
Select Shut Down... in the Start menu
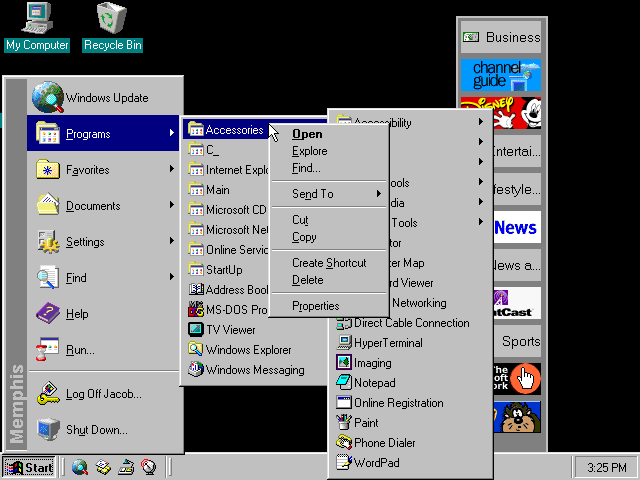pos(103,430)
